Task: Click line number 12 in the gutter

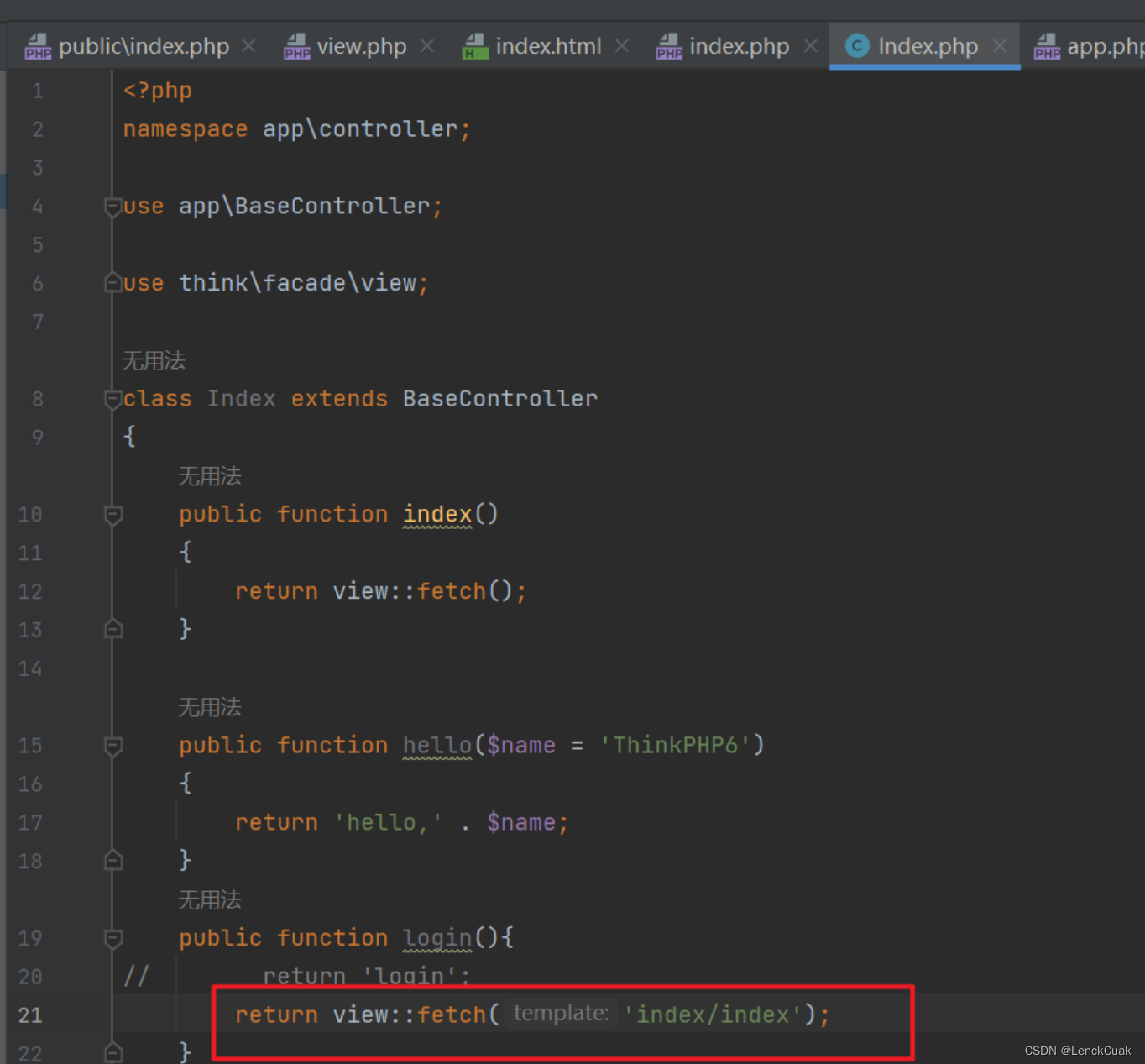Action: [30, 592]
